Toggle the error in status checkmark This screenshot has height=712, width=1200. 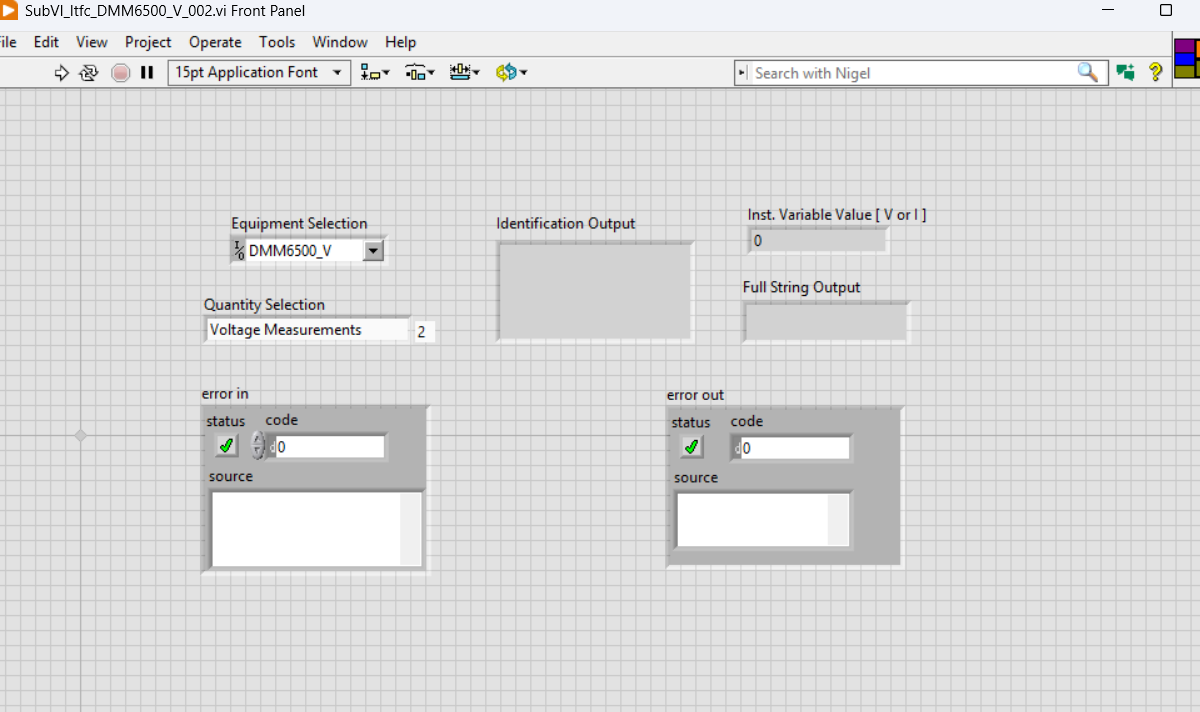coord(227,446)
